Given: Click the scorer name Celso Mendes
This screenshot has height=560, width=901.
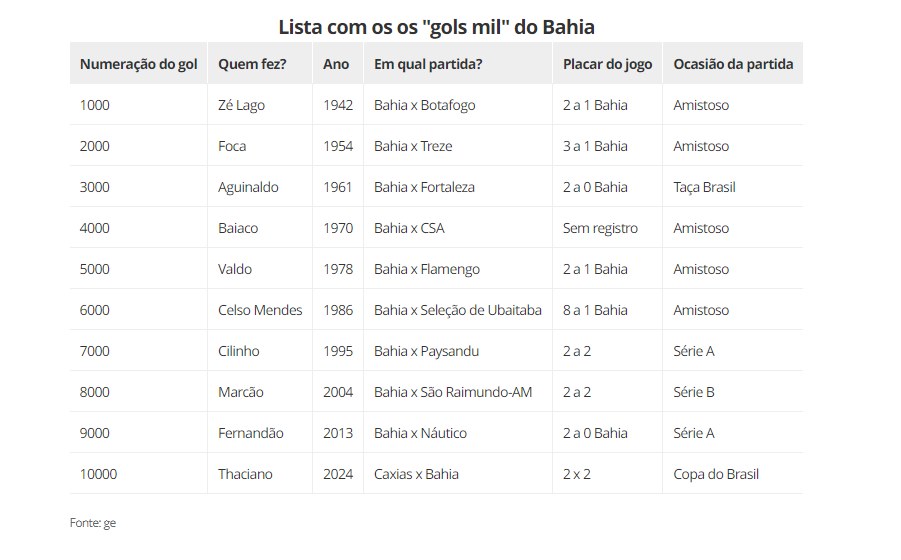Looking at the screenshot, I should [x=260, y=310].
